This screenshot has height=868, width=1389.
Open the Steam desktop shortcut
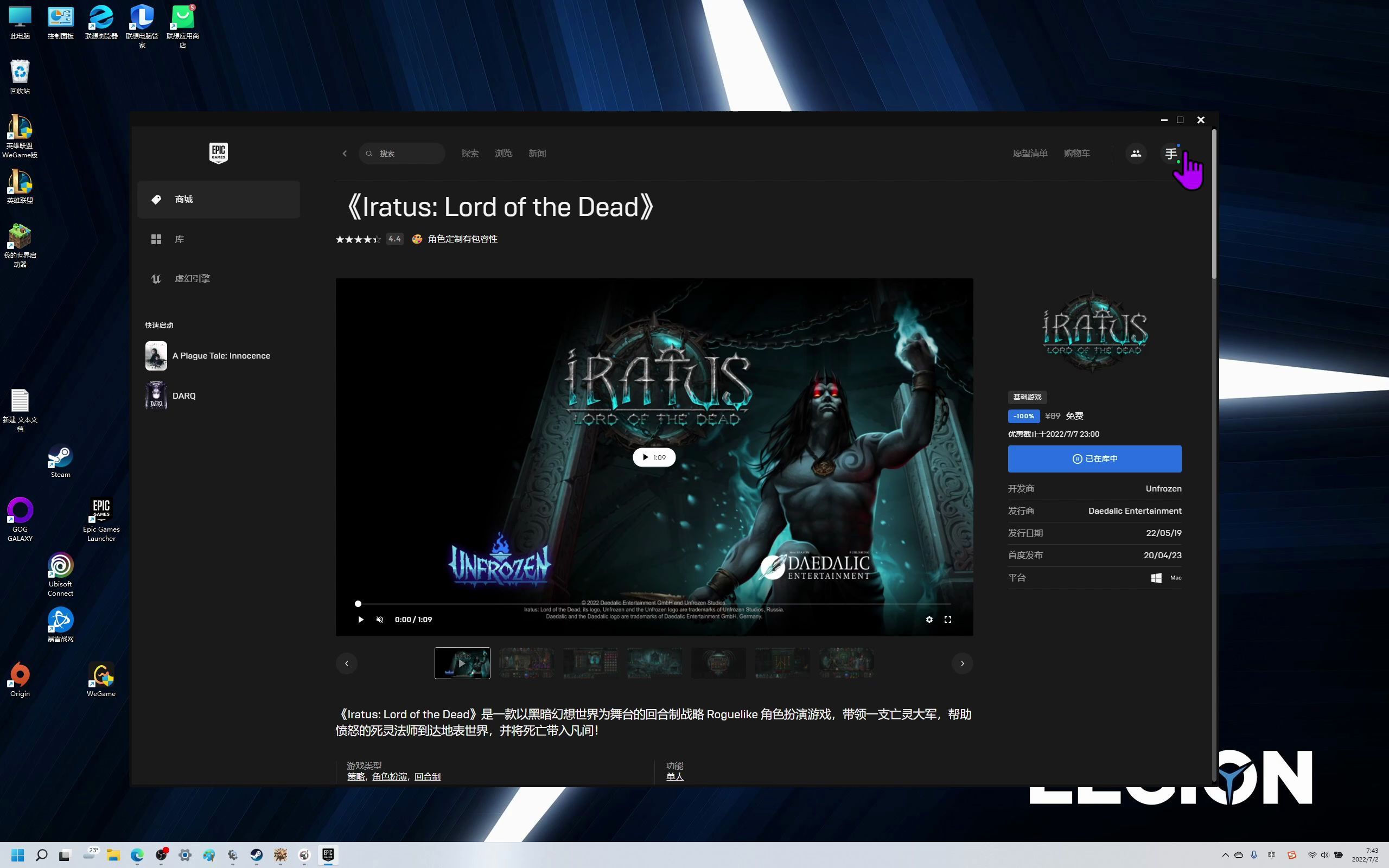60,462
